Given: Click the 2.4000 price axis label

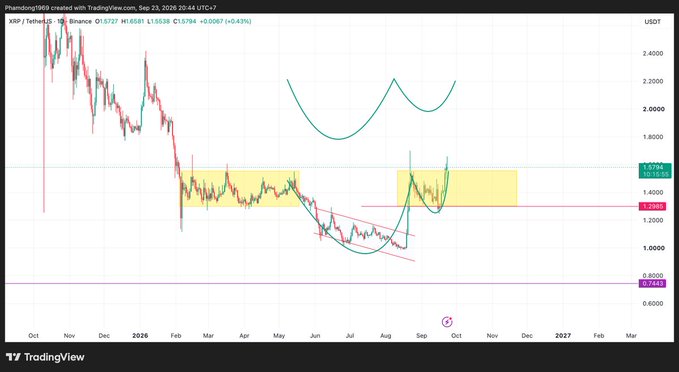Looking at the screenshot, I should point(653,54).
